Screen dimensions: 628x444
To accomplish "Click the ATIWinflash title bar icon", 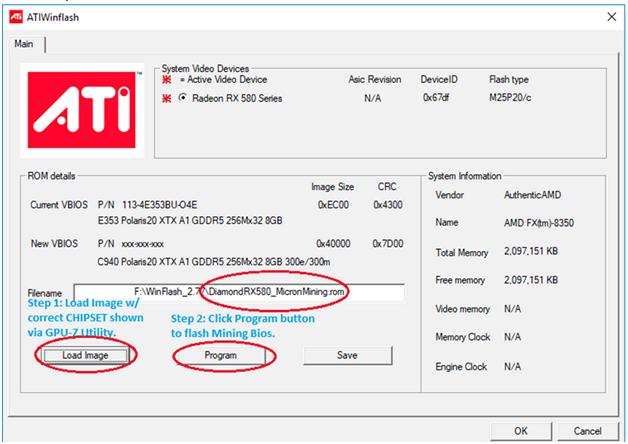I will 16,17.
